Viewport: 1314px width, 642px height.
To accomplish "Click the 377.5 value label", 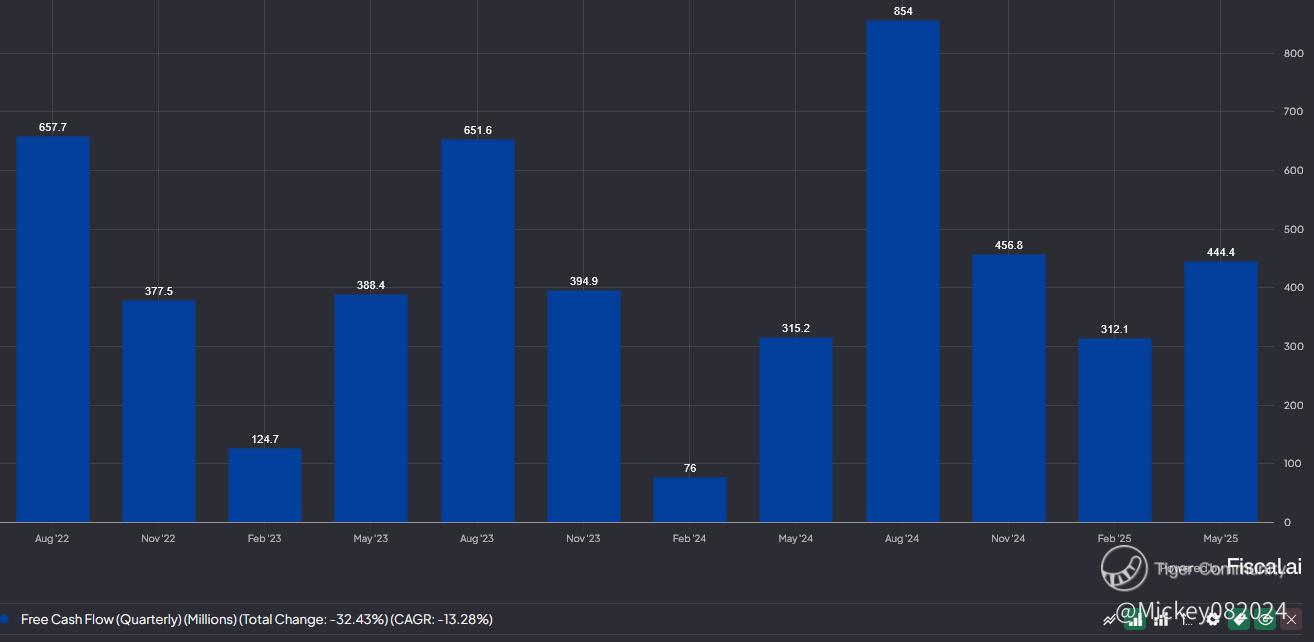I will coord(159,292).
